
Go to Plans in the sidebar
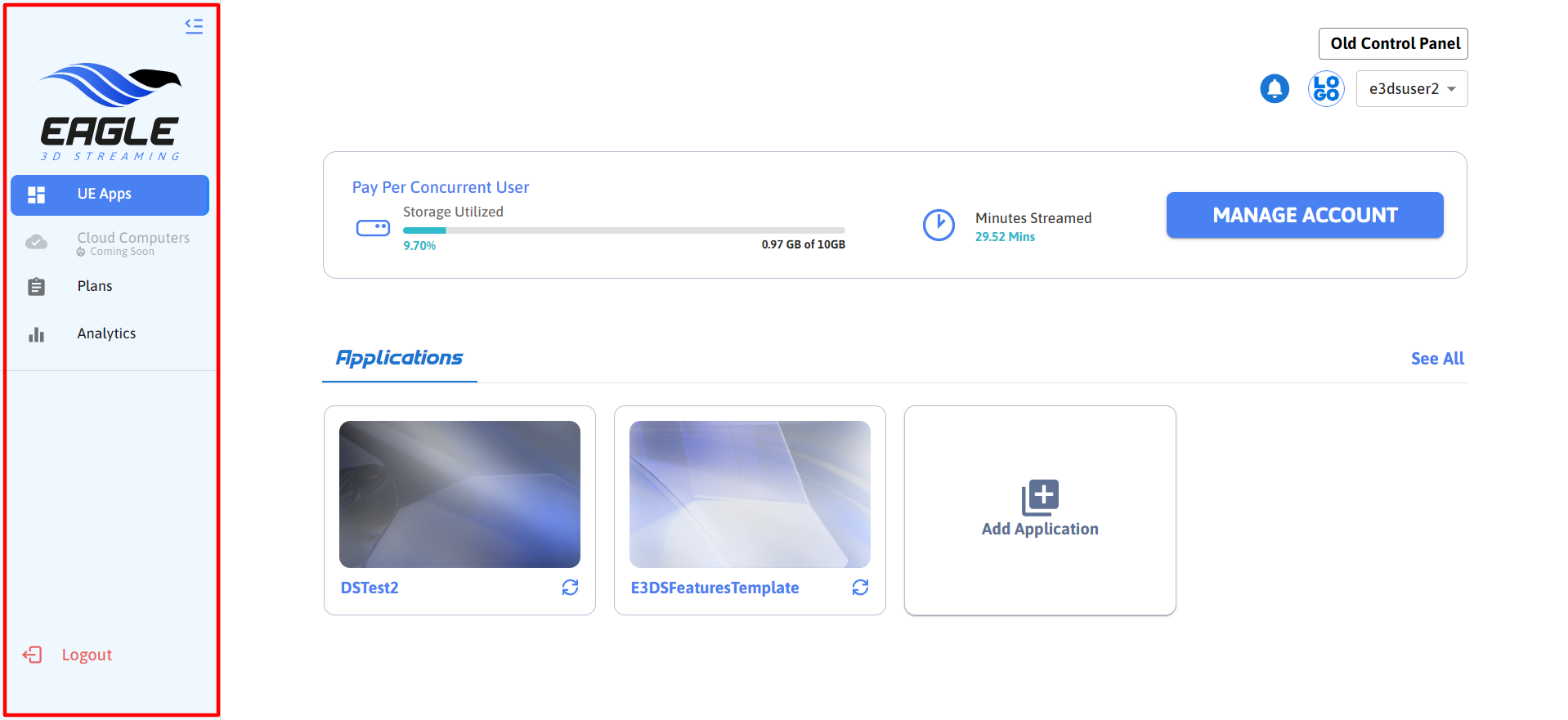point(95,286)
